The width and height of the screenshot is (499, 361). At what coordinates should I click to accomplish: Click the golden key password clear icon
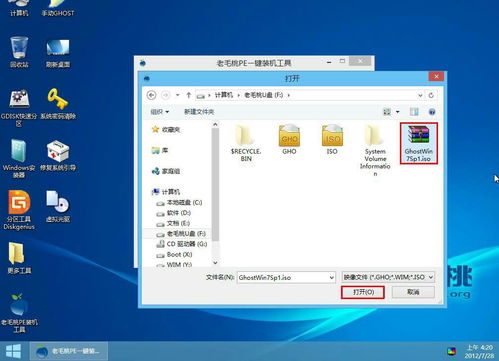(58, 104)
